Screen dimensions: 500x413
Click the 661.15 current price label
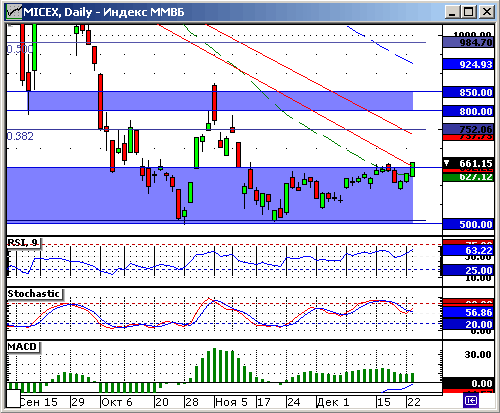pyautogui.click(x=468, y=163)
